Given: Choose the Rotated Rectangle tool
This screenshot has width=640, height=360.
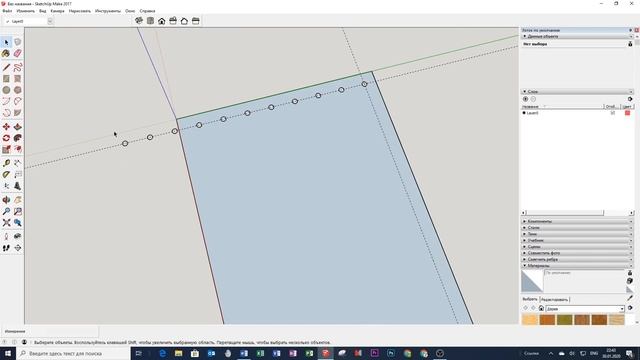Looking at the screenshot, I should pos(18,79).
